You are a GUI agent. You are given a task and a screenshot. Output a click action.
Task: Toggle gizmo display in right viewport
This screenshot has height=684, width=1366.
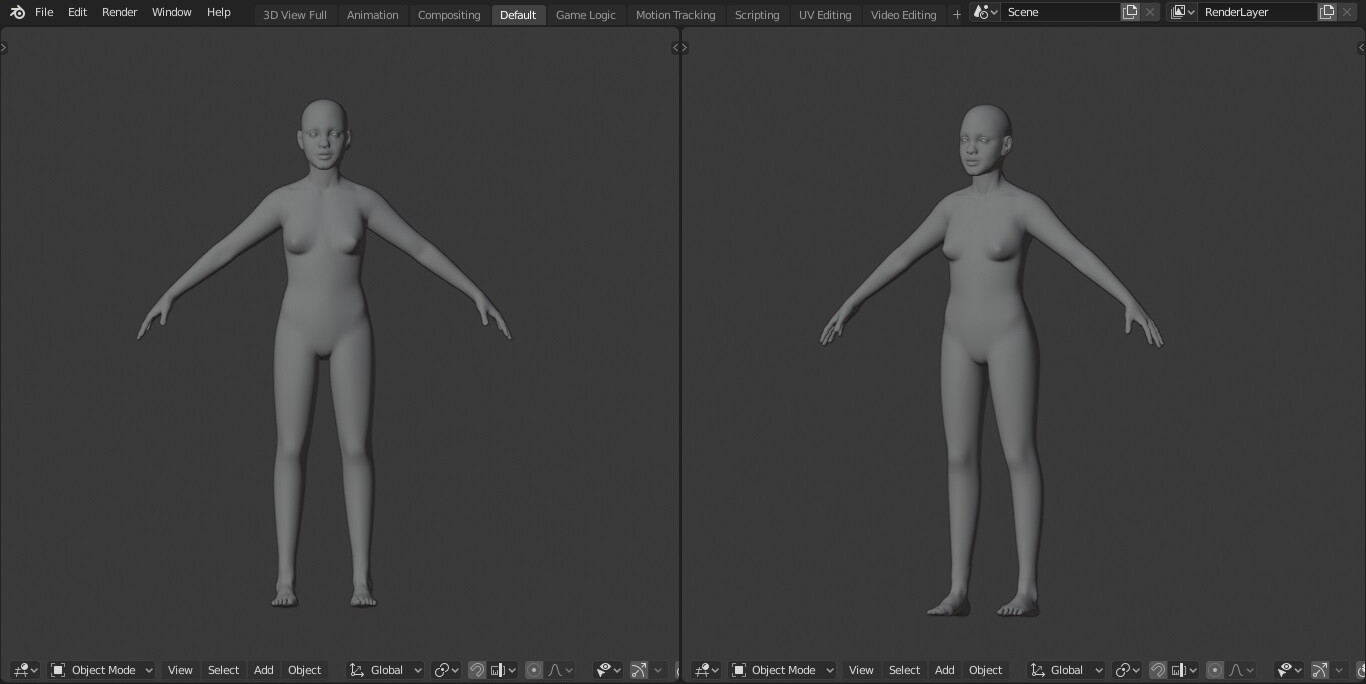1320,670
